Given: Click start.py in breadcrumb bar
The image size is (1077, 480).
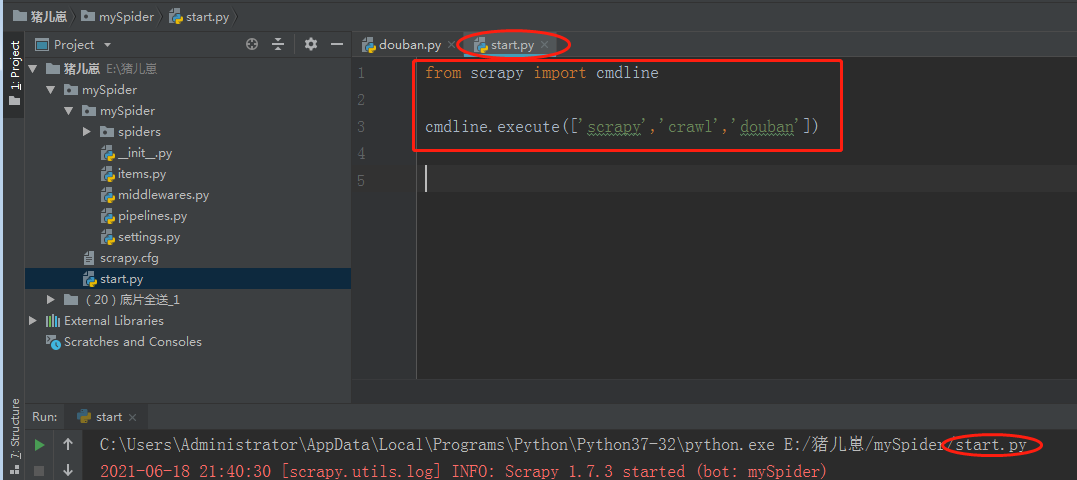Looking at the screenshot, I should (x=199, y=16).
